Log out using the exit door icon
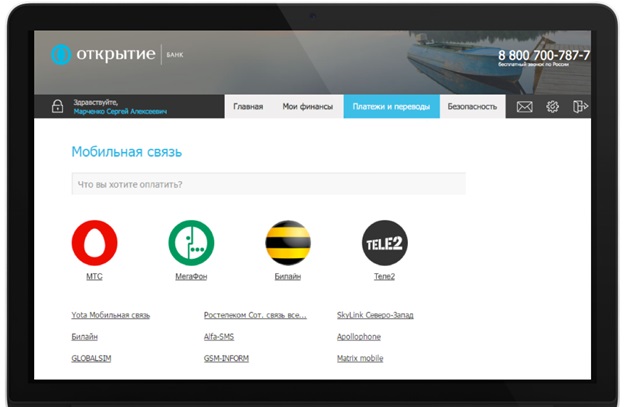The height and width of the screenshot is (407, 624). point(580,107)
